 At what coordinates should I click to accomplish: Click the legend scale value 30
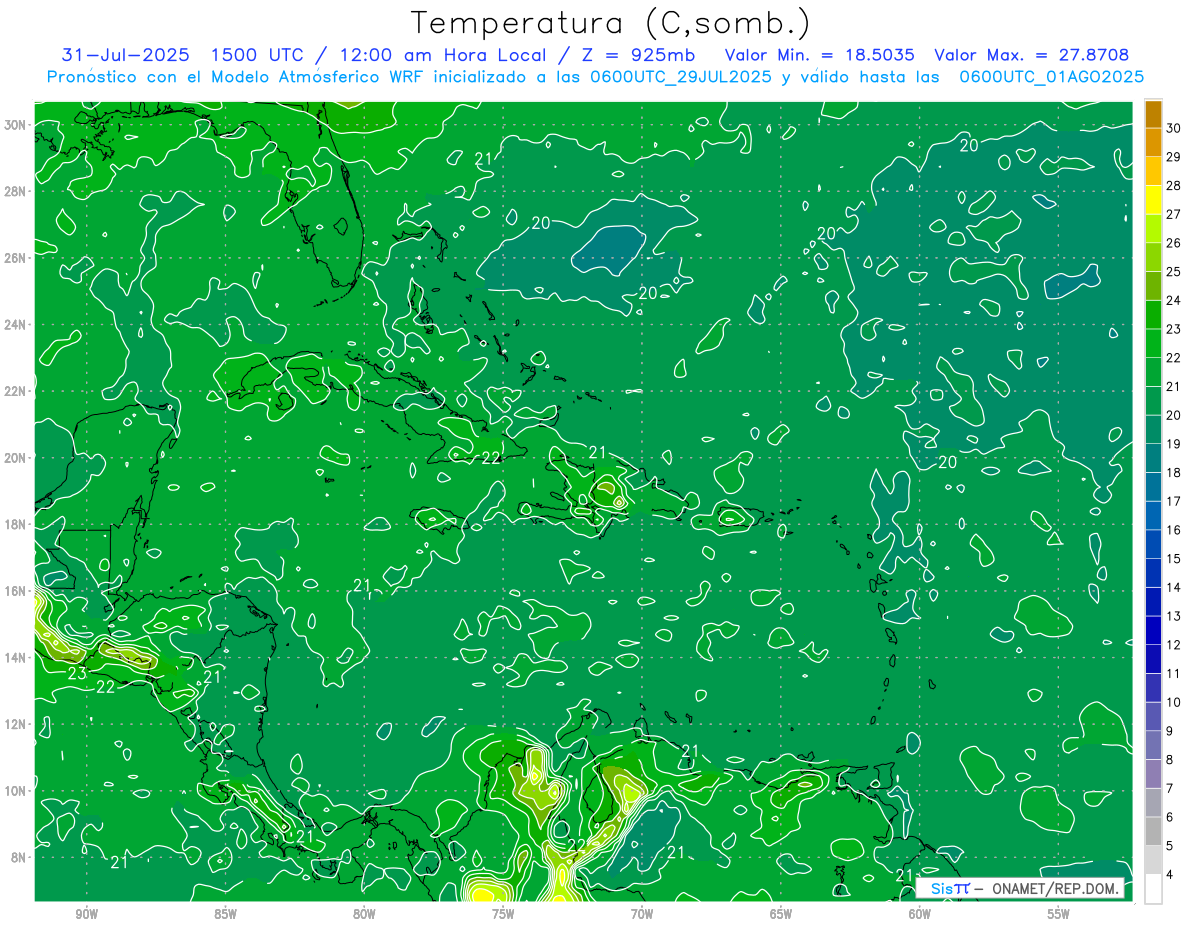tap(1173, 129)
